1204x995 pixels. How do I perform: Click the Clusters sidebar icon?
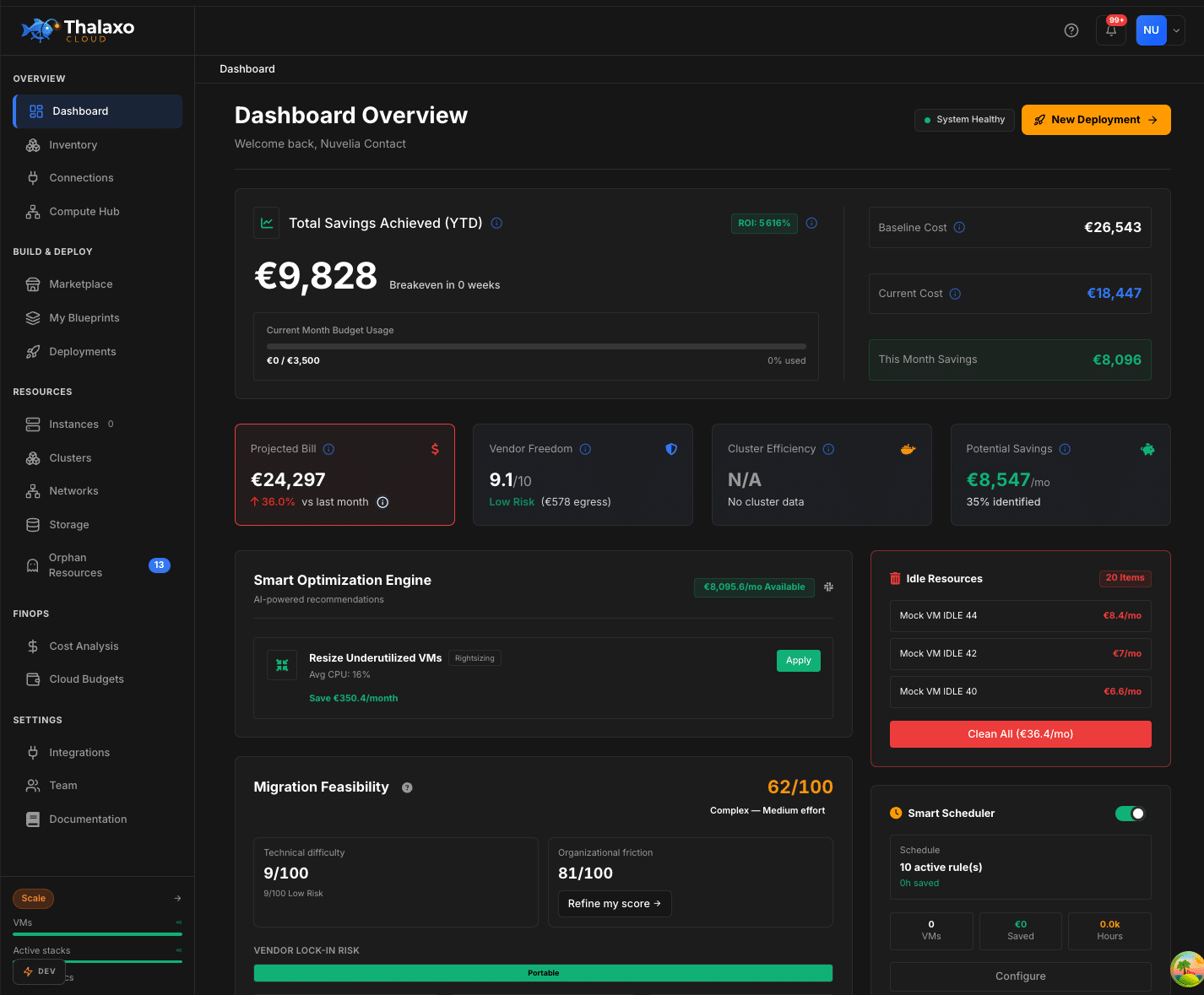click(33, 458)
